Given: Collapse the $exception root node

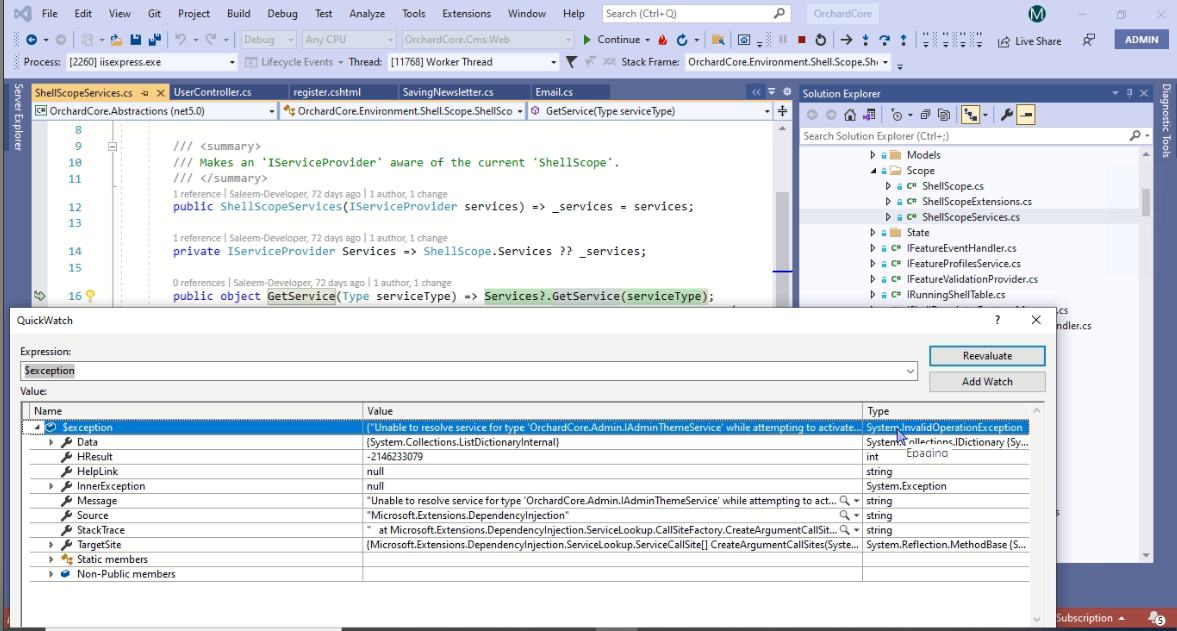Looking at the screenshot, I should coord(37,428).
